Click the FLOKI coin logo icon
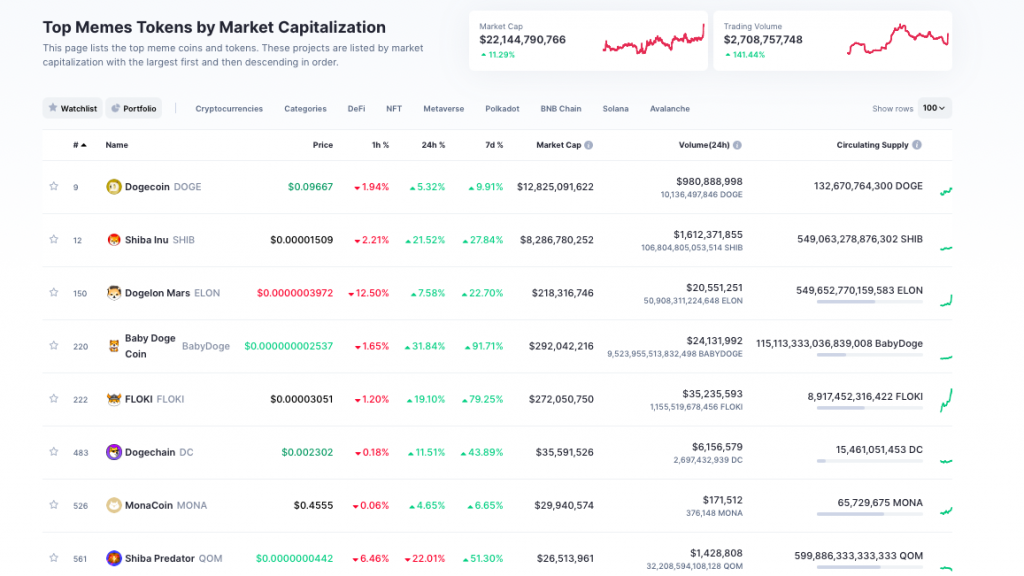 (114, 399)
